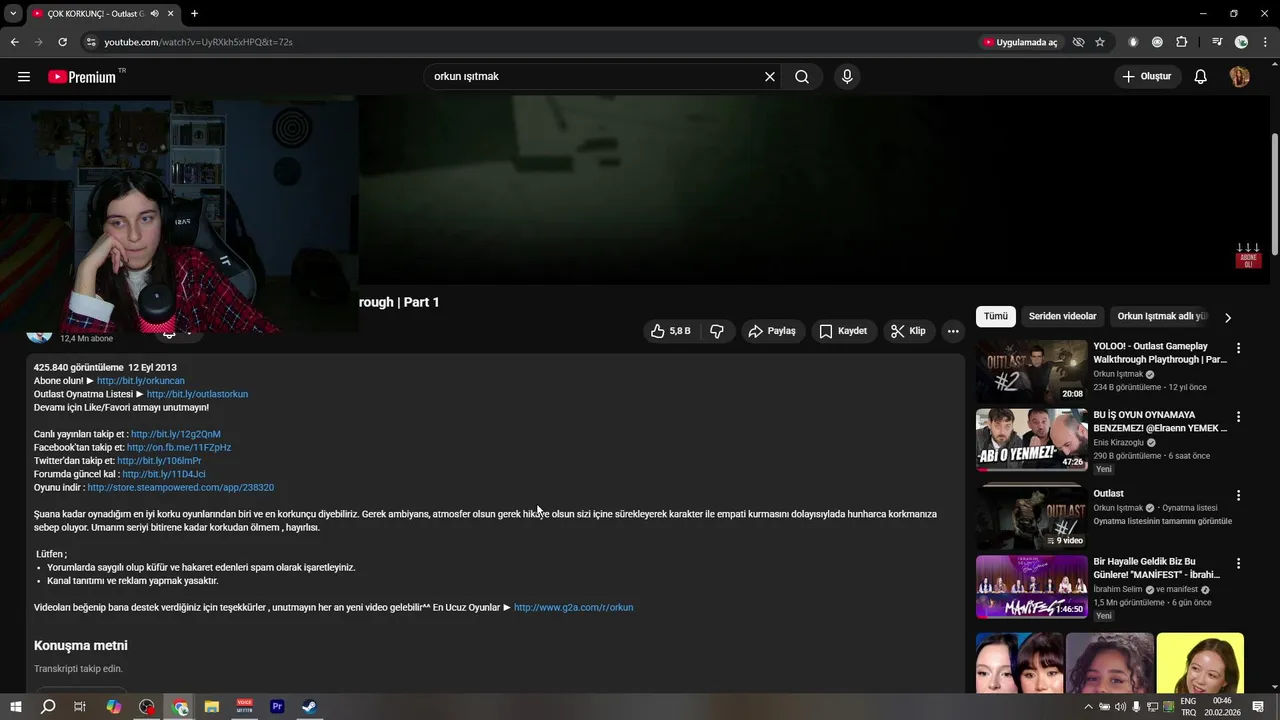
Task: Open the bit.ly/outlastorkun playlist link
Action: point(197,394)
